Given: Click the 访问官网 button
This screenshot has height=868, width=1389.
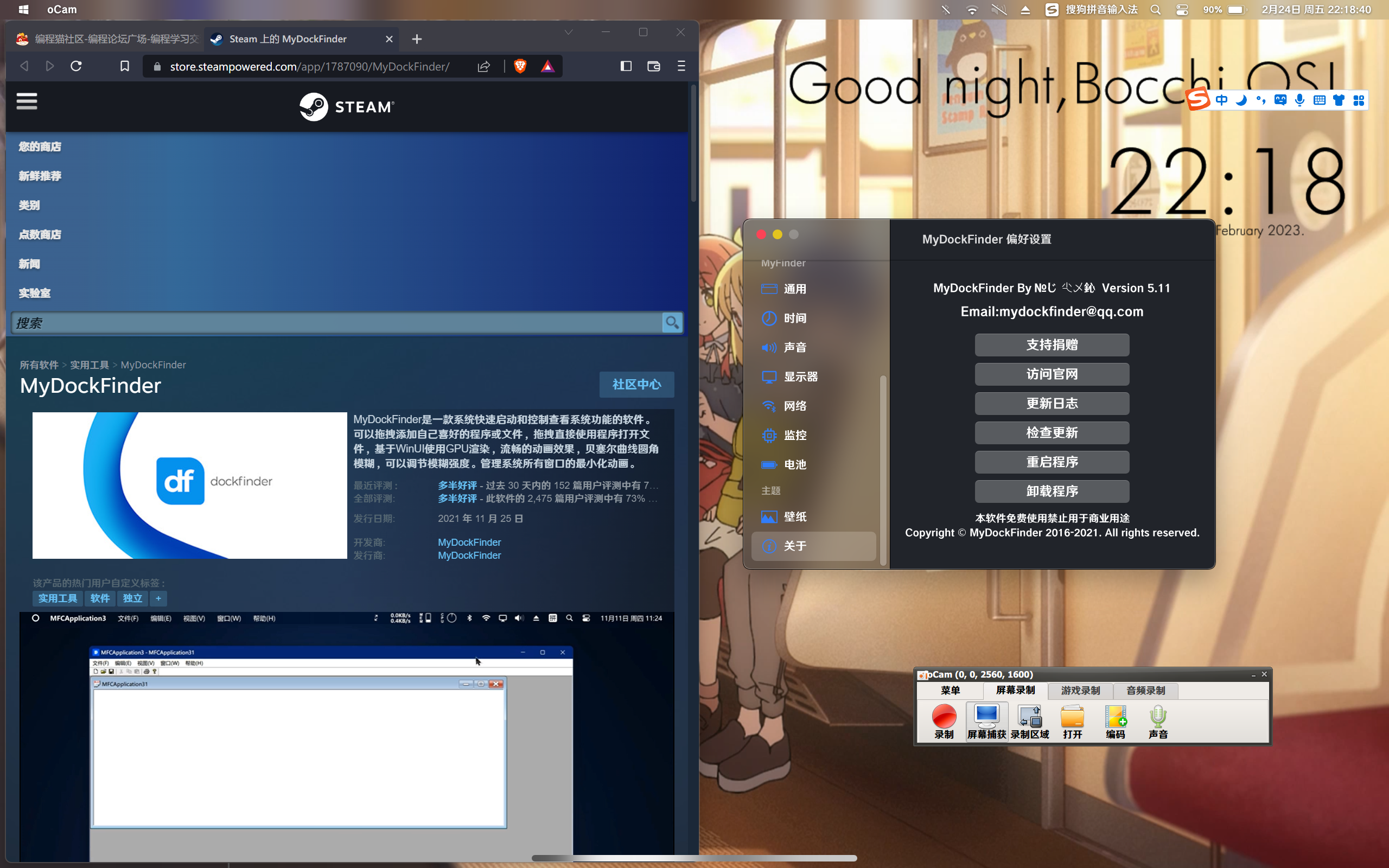Looking at the screenshot, I should [x=1052, y=374].
